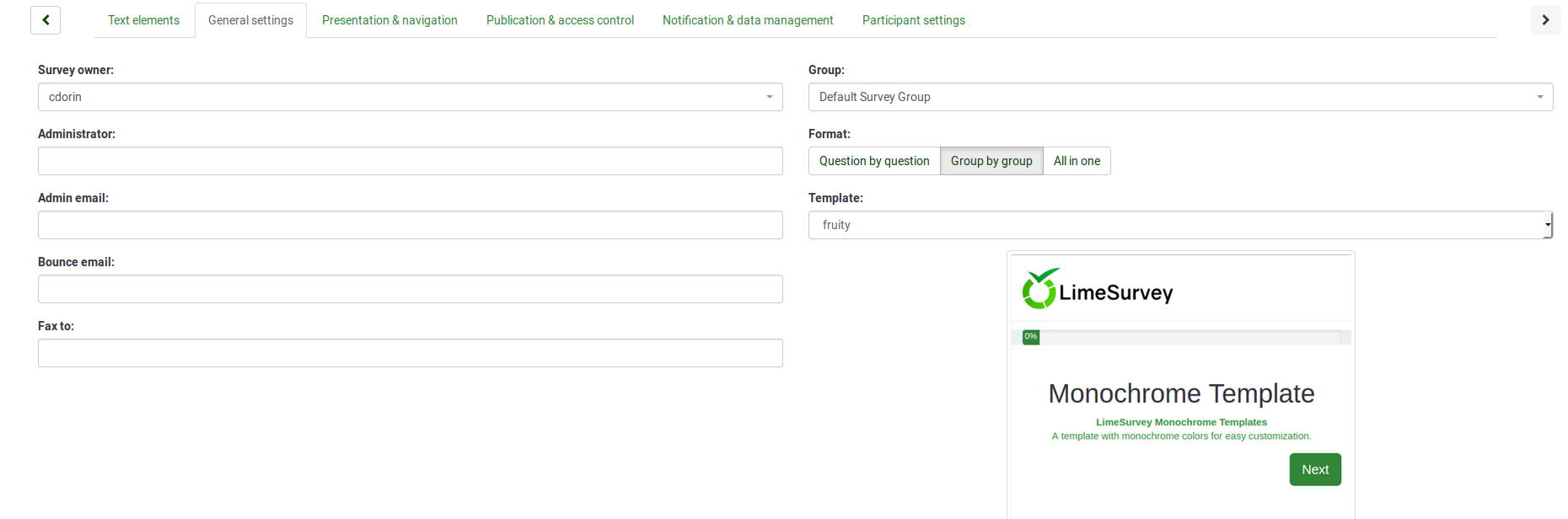Click the Bounce email input box
Viewport: 1568px width, 519px height.
[410, 289]
